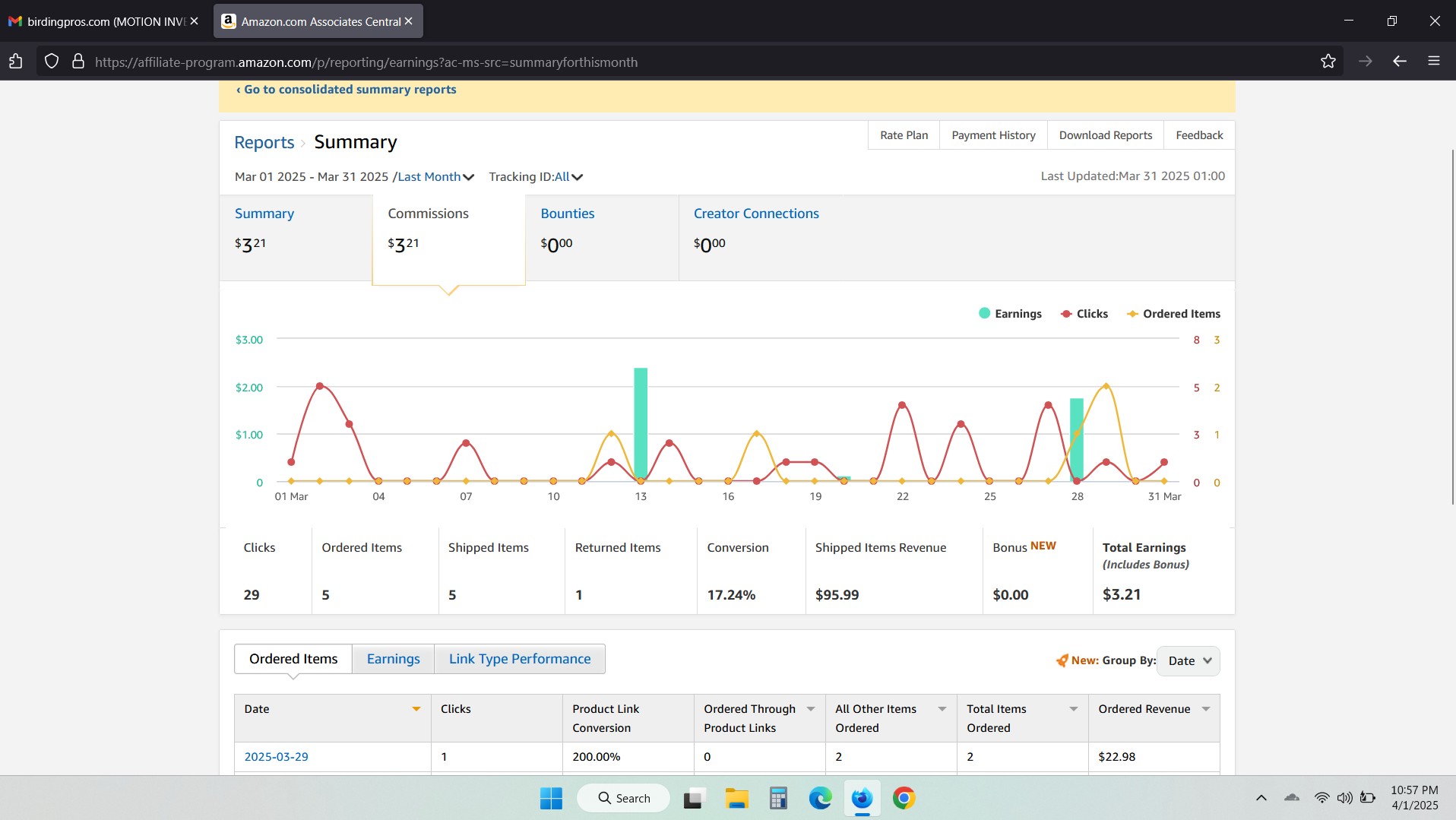Open the Group By Date dropdown

[1189, 661]
